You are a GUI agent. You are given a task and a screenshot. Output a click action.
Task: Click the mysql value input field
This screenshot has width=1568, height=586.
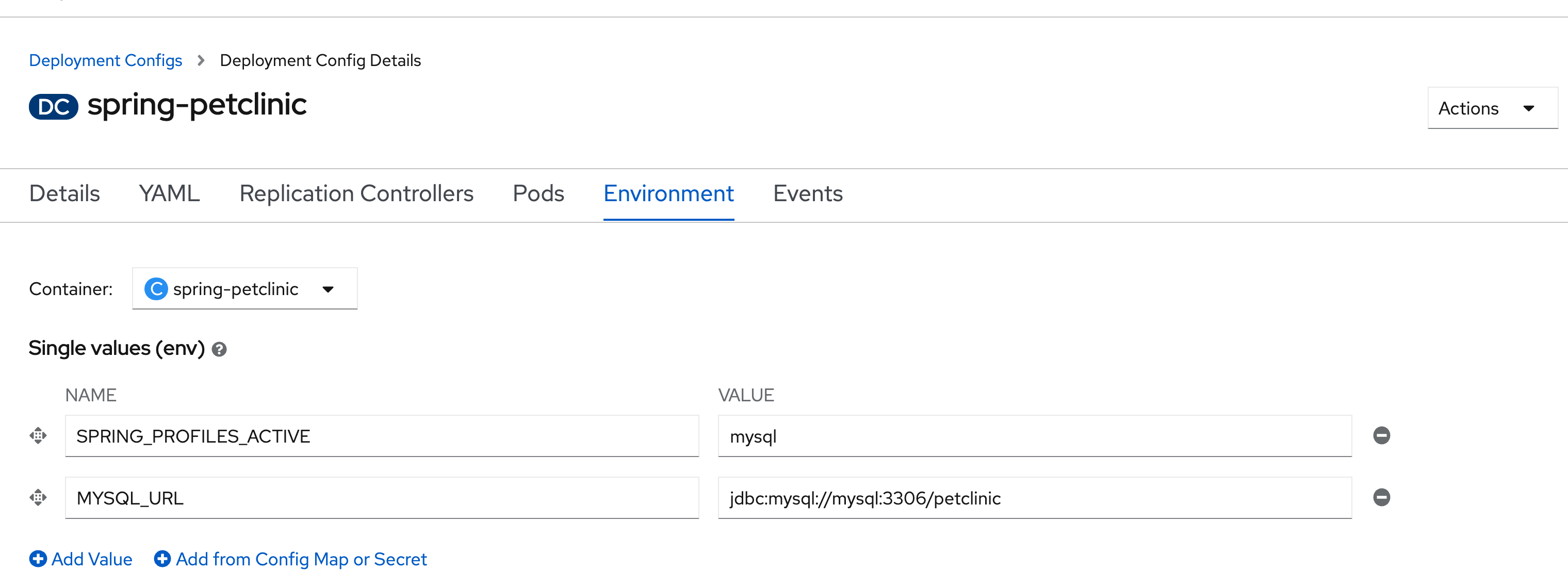click(x=1034, y=436)
